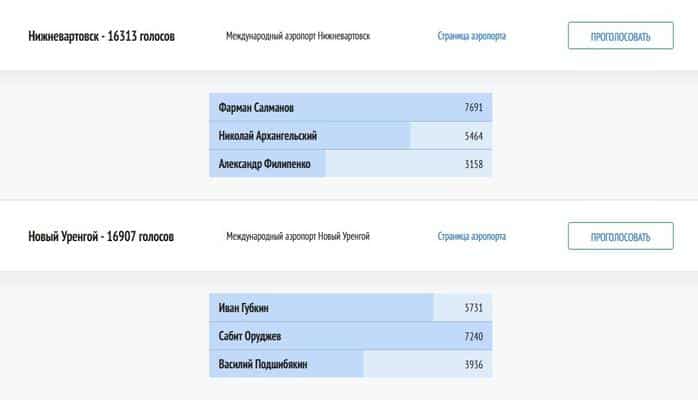Click the vote count 3731
This screenshot has height=400, width=698.
click(x=473, y=308)
